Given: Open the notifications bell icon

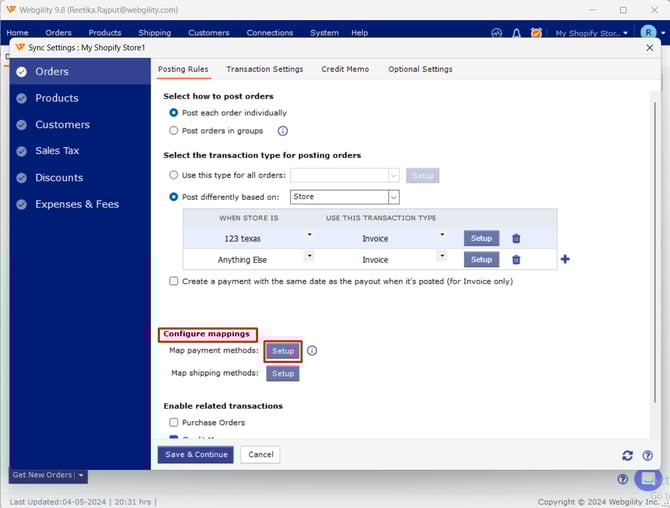Looking at the screenshot, I should [517, 33].
